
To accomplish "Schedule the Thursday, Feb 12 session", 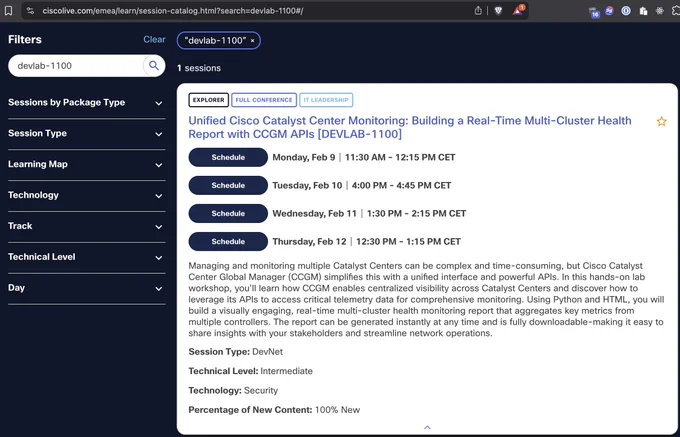I will click(x=228, y=241).
